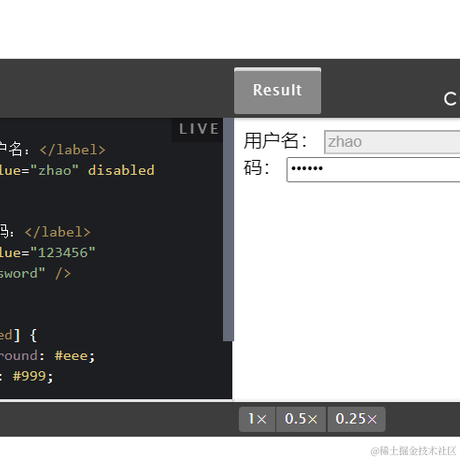Click the sword" /> closing tag line
Image resolution: width=460 pixels, height=460 pixels.
tap(35, 273)
